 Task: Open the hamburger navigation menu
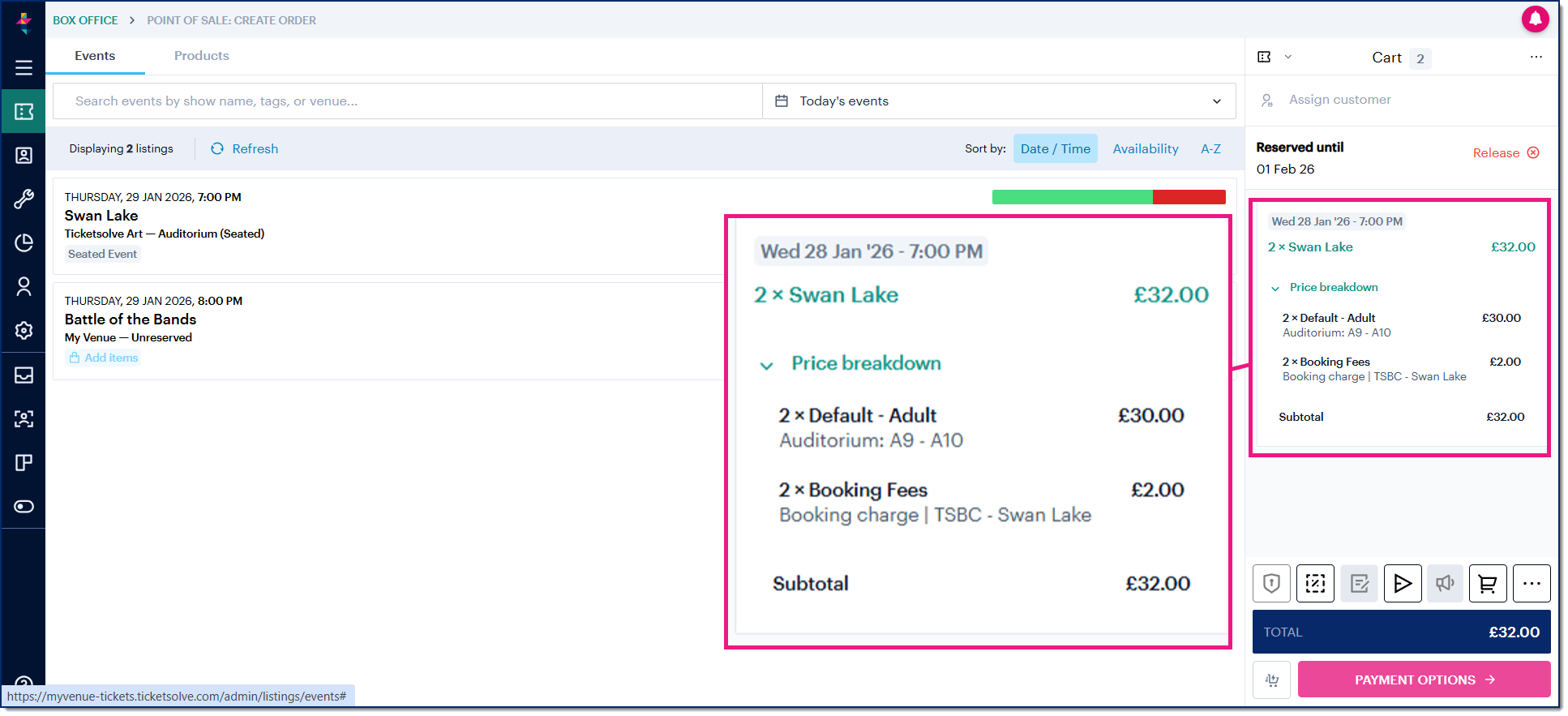(24, 68)
